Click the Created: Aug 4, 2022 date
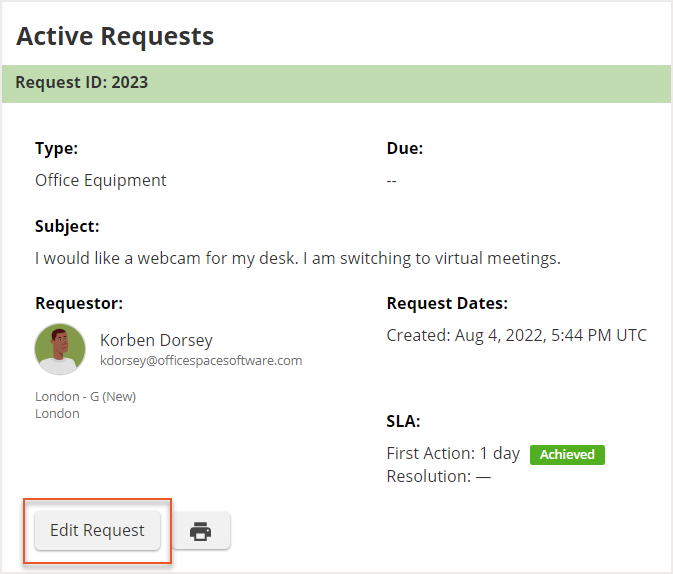This screenshot has height=574, width=673. [x=516, y=335]
